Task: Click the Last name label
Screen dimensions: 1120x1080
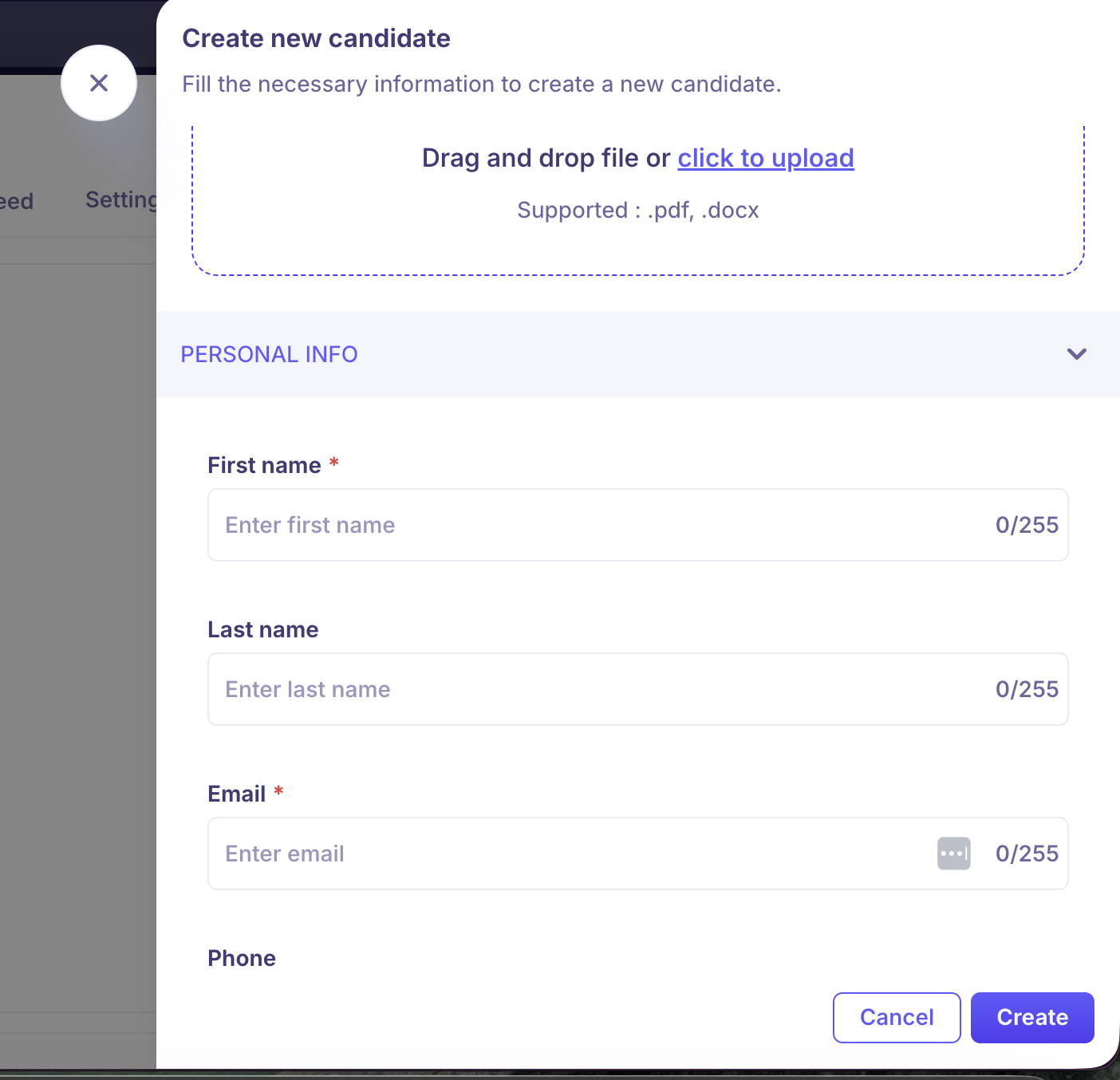Action: [x=262, y=629]
